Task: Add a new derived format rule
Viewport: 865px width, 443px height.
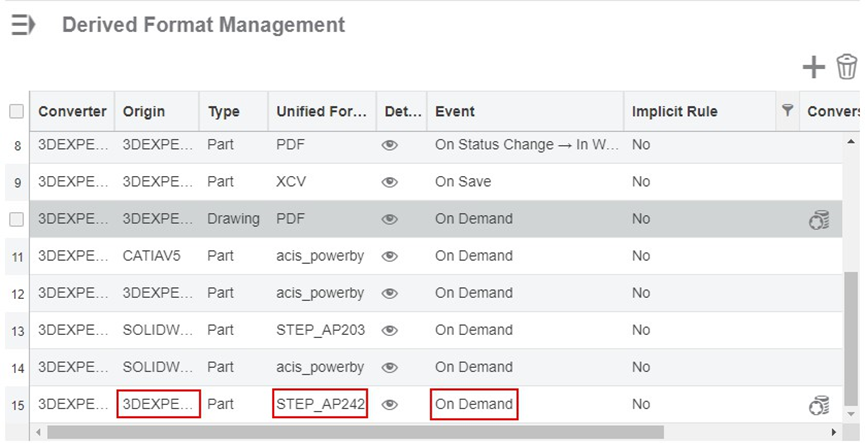Action: point(813,67)
